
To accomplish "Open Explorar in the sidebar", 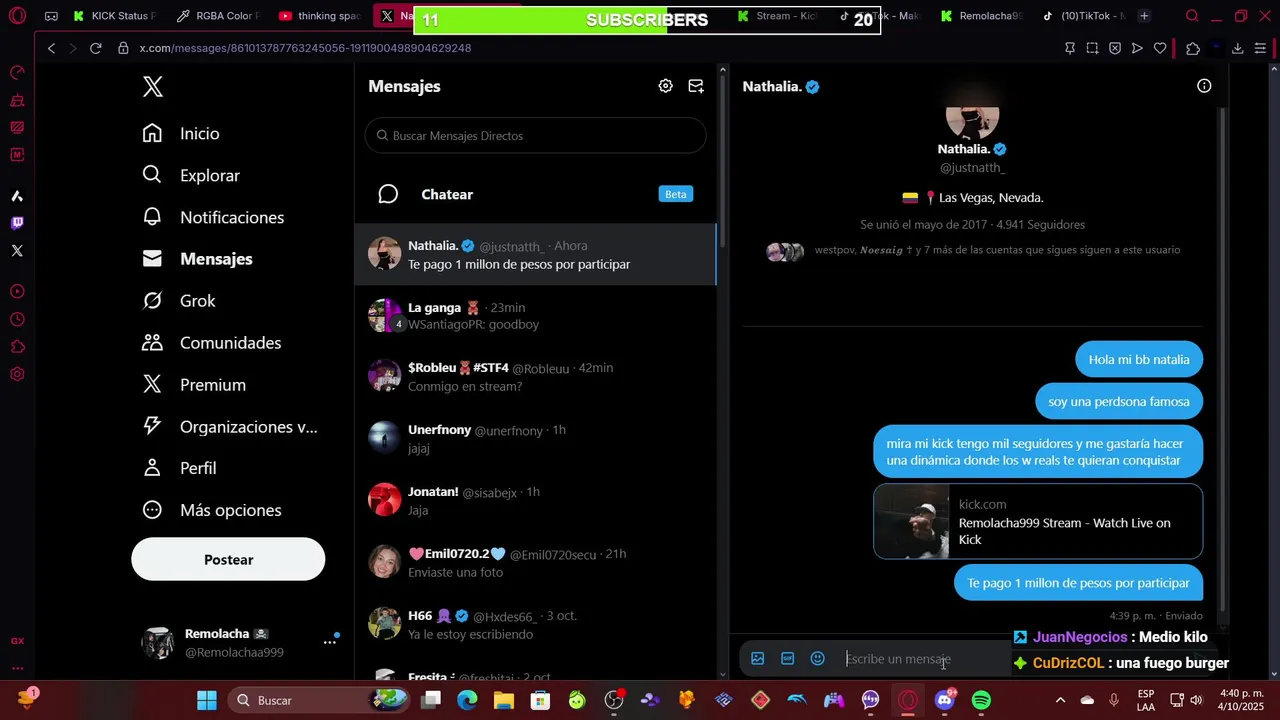I will coord(191,175).
